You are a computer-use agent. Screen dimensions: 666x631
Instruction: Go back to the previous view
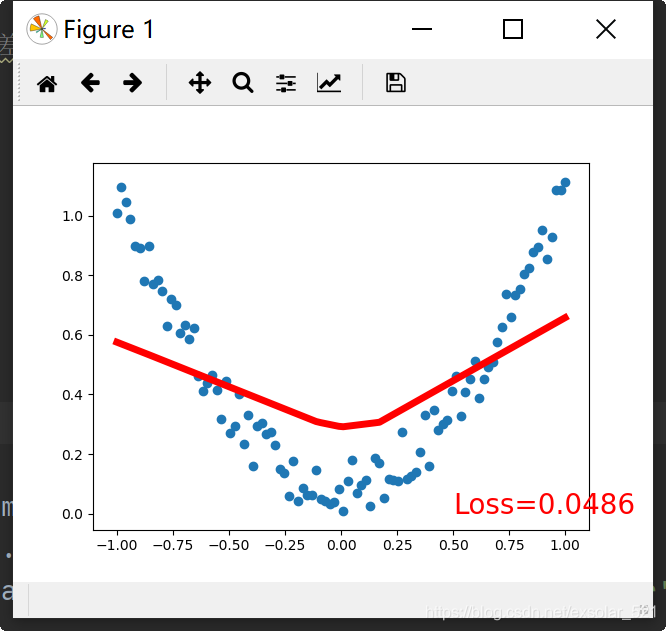point(90,82)
